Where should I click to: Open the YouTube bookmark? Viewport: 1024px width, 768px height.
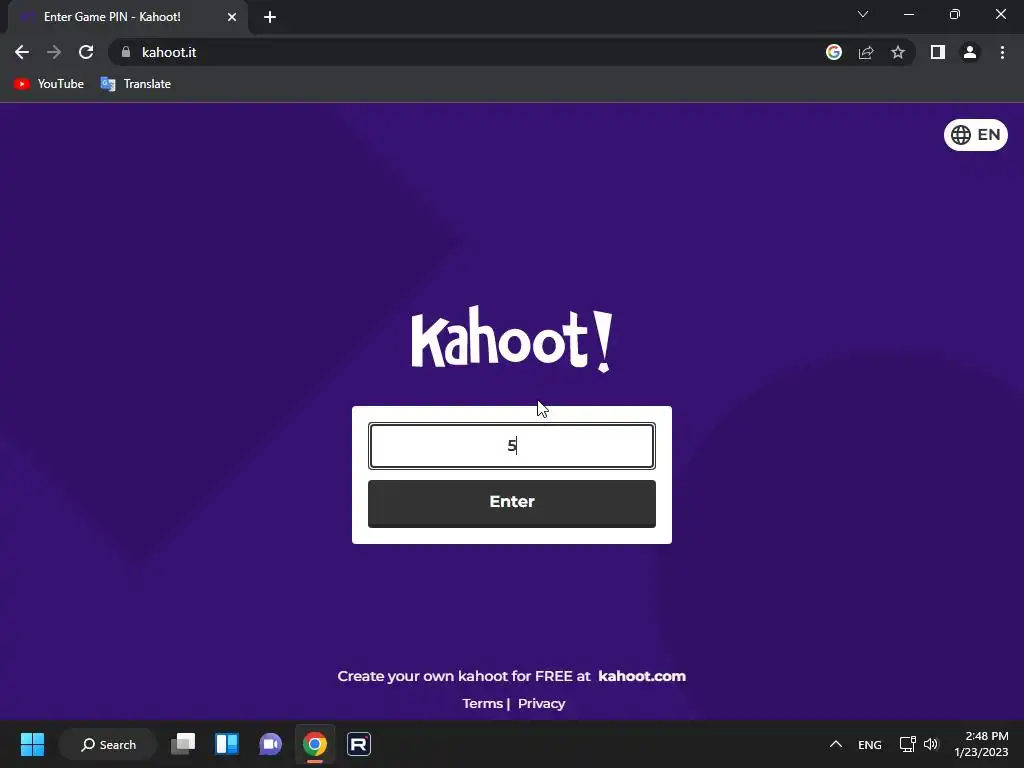click(49, 84)
